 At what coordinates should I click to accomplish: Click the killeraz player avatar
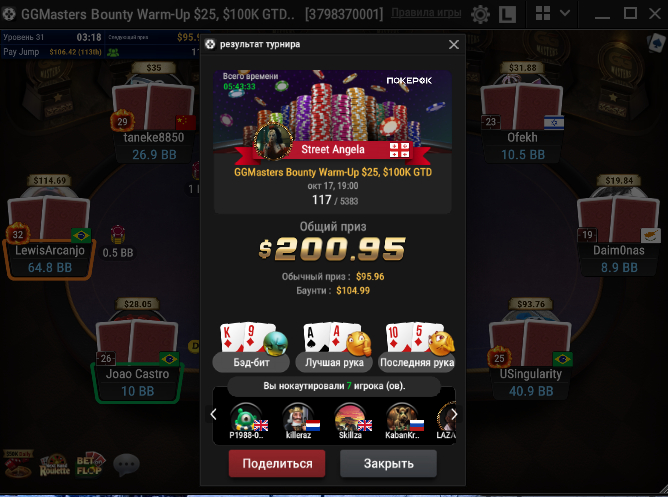point(298,418)
